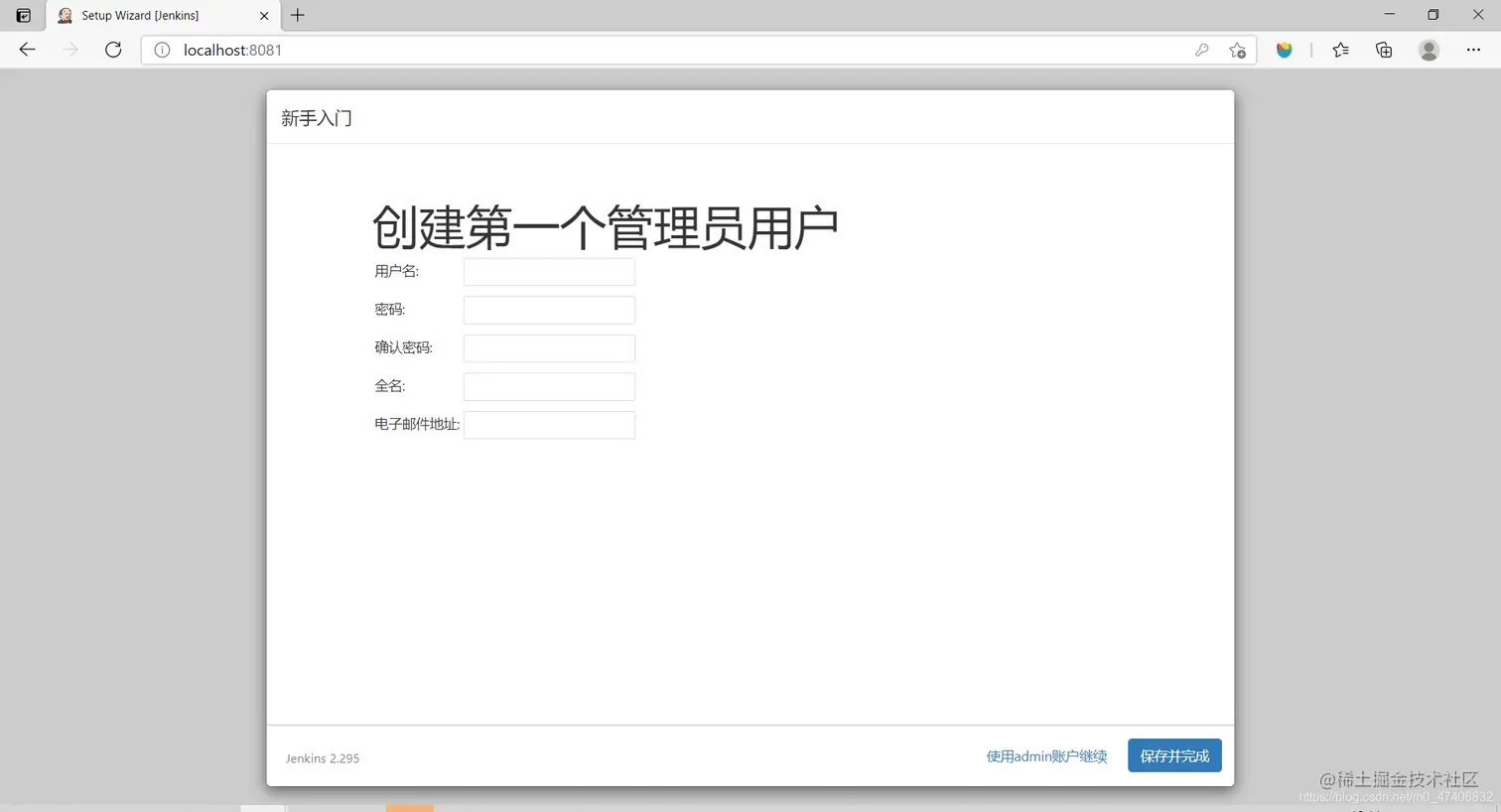Click the 保存并完成 button
1501x812 pixels.
[x=1174, y=755]
